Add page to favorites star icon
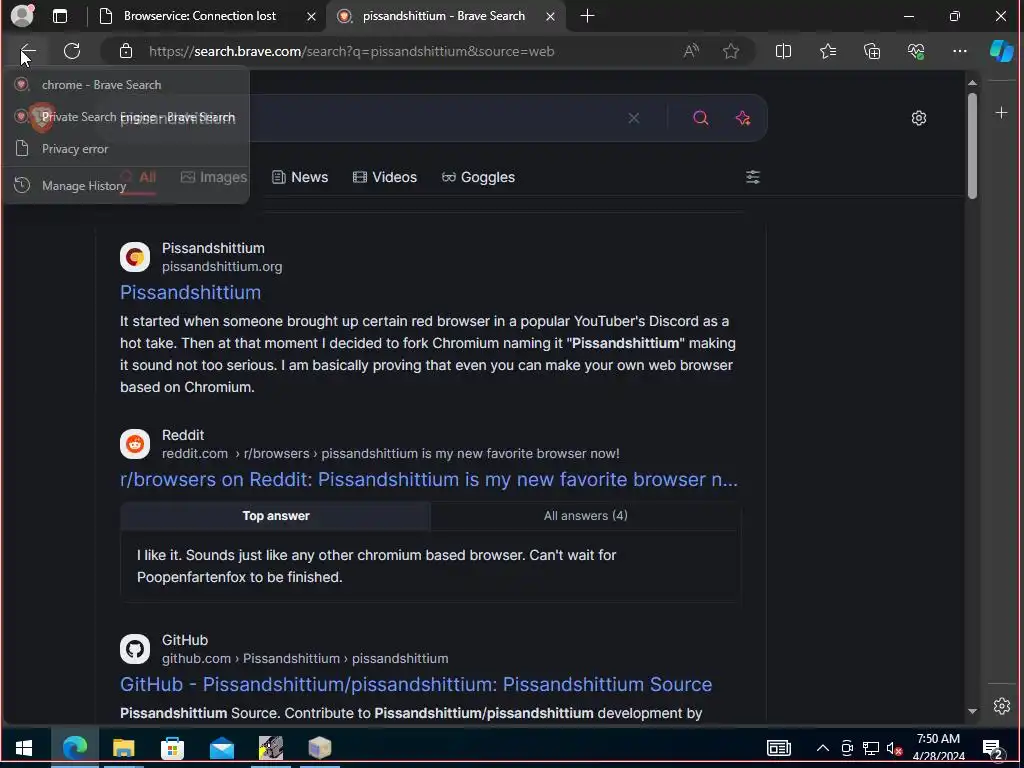The height and width of the screenshot is (768, 1024). click(731, 51)
